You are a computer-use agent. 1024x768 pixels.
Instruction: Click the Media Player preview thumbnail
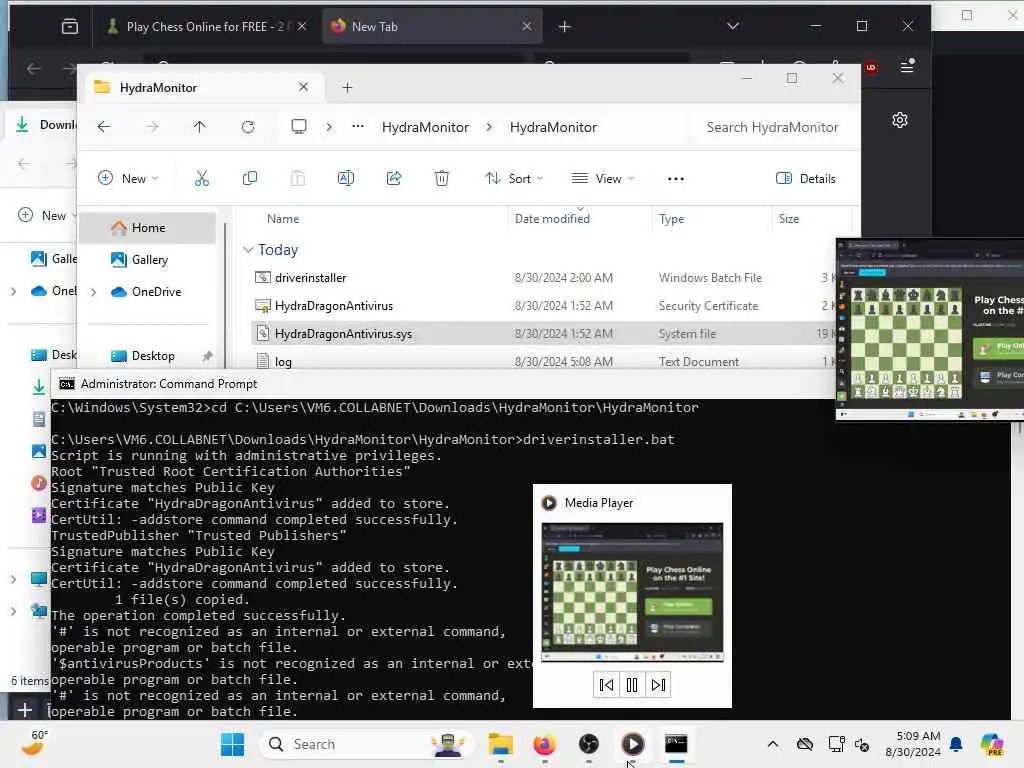[632, 592]
